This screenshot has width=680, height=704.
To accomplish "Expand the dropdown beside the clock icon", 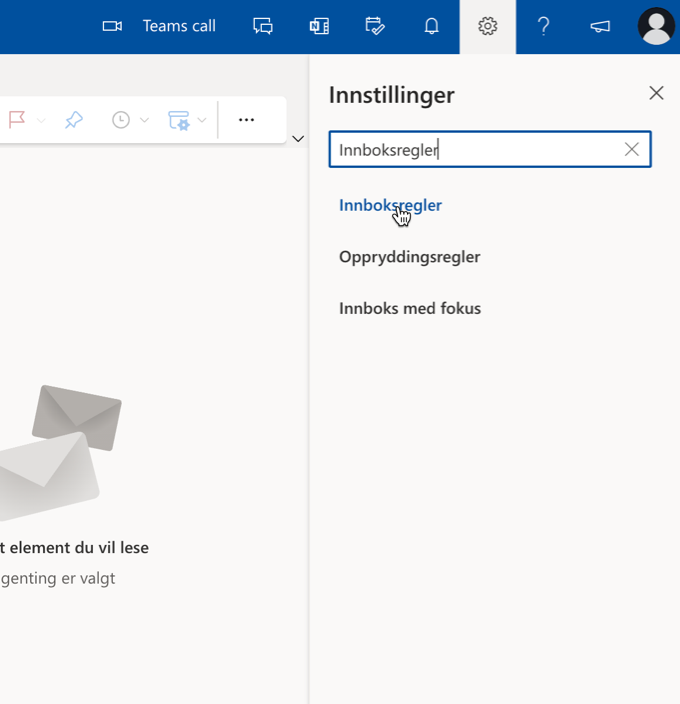I will 145,121.
